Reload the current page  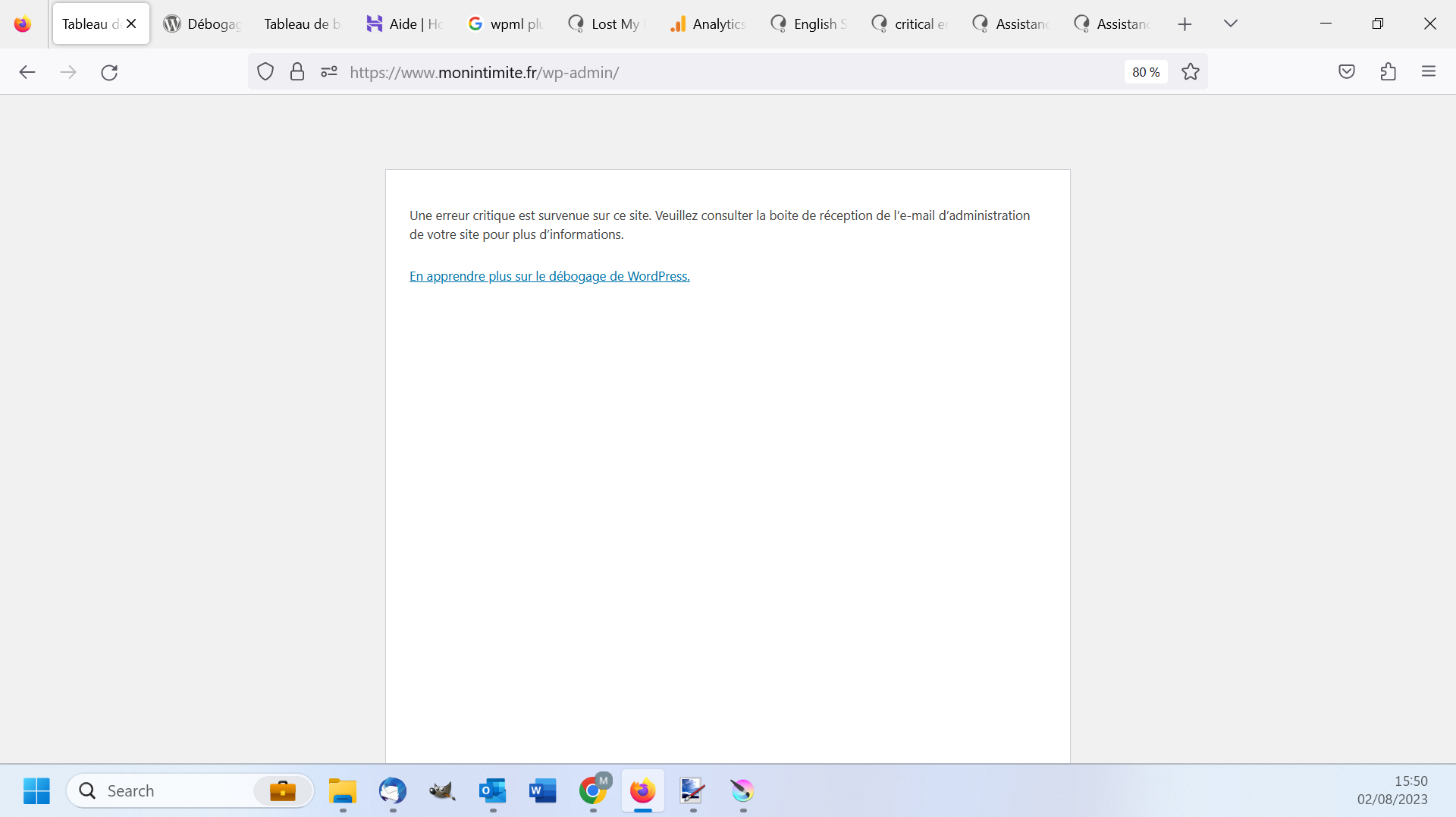point(109,72)
